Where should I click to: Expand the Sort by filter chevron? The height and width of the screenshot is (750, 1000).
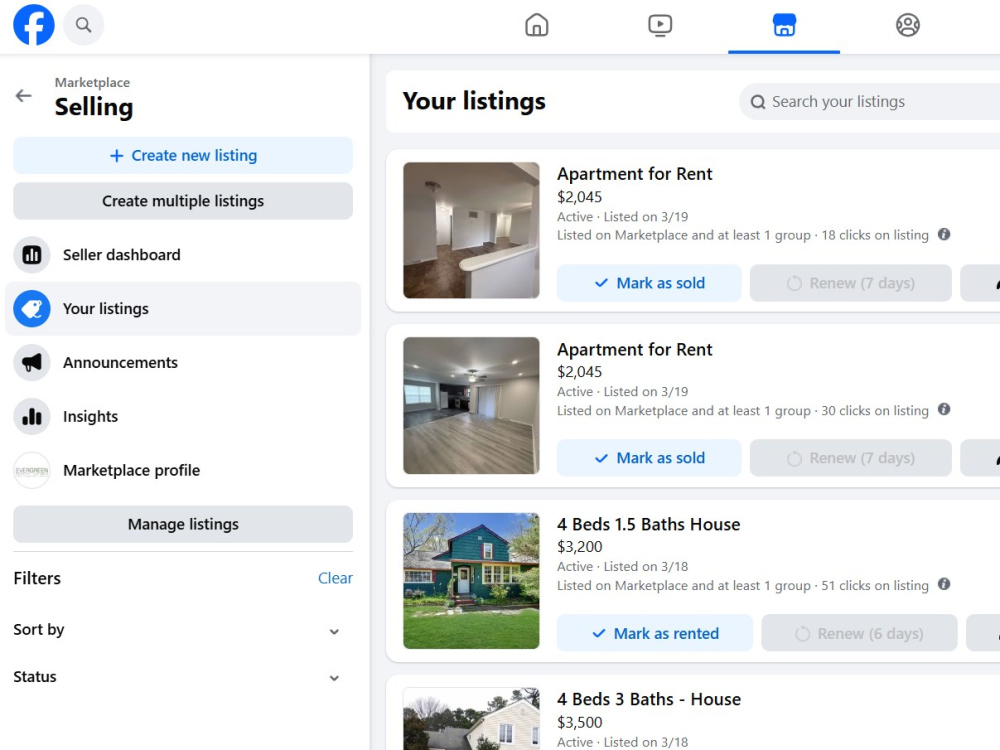click(334, 631)
